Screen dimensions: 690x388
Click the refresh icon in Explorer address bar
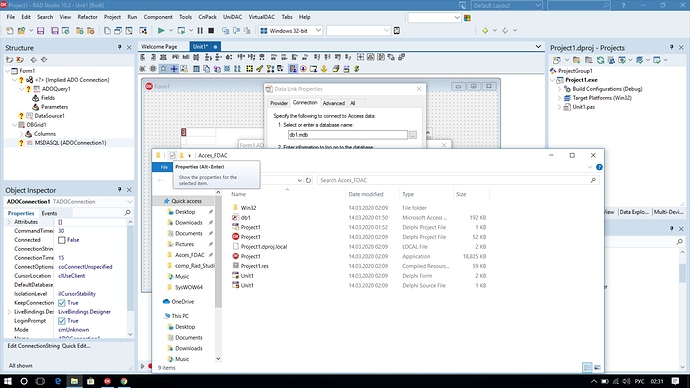308,180
